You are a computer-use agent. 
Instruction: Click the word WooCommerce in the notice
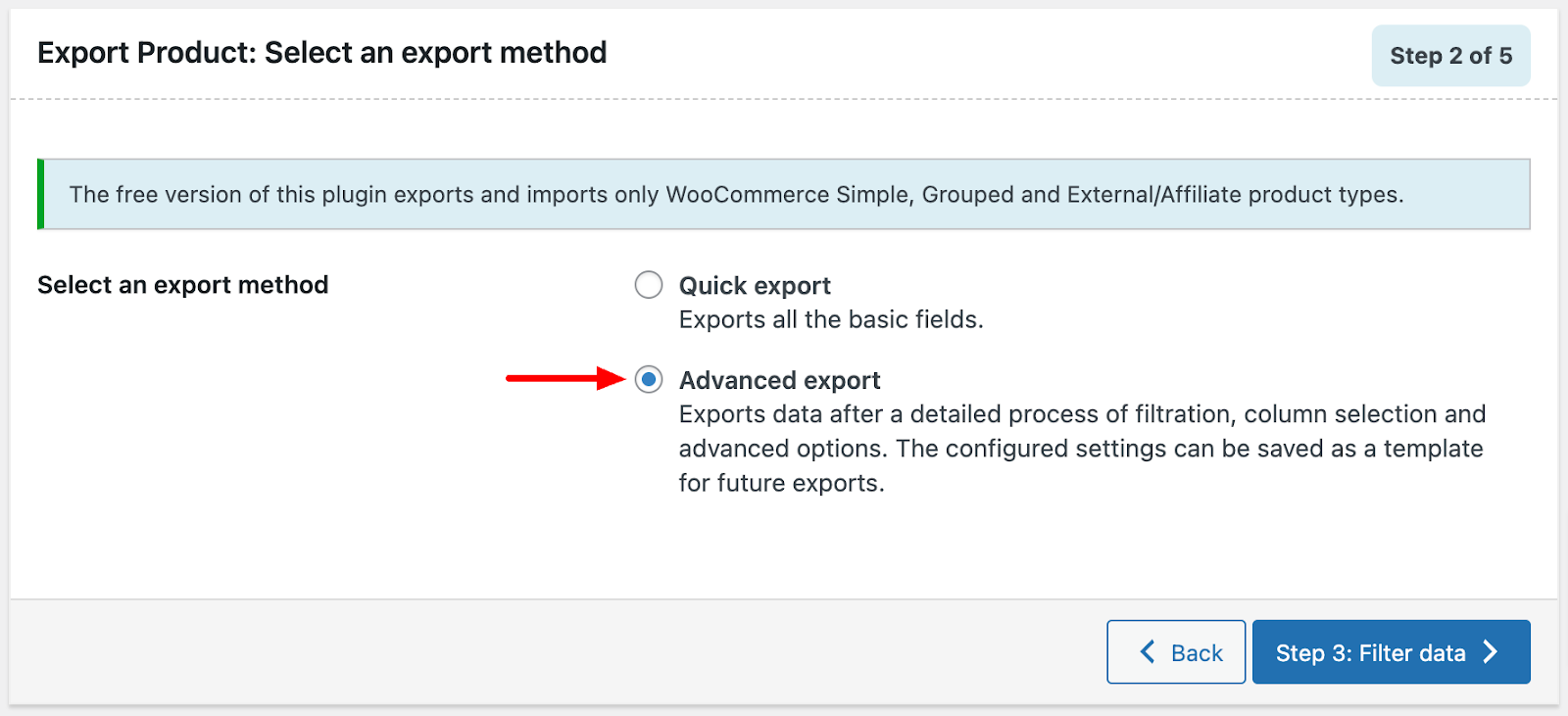tap(747, 195)
